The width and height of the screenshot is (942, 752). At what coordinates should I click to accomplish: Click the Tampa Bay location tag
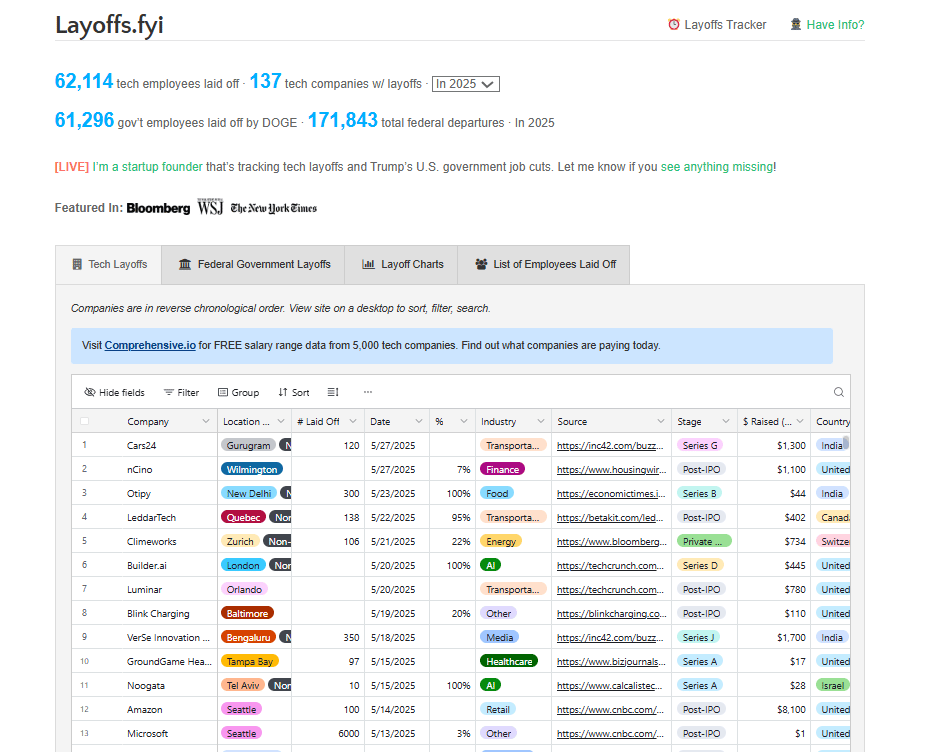249,662
